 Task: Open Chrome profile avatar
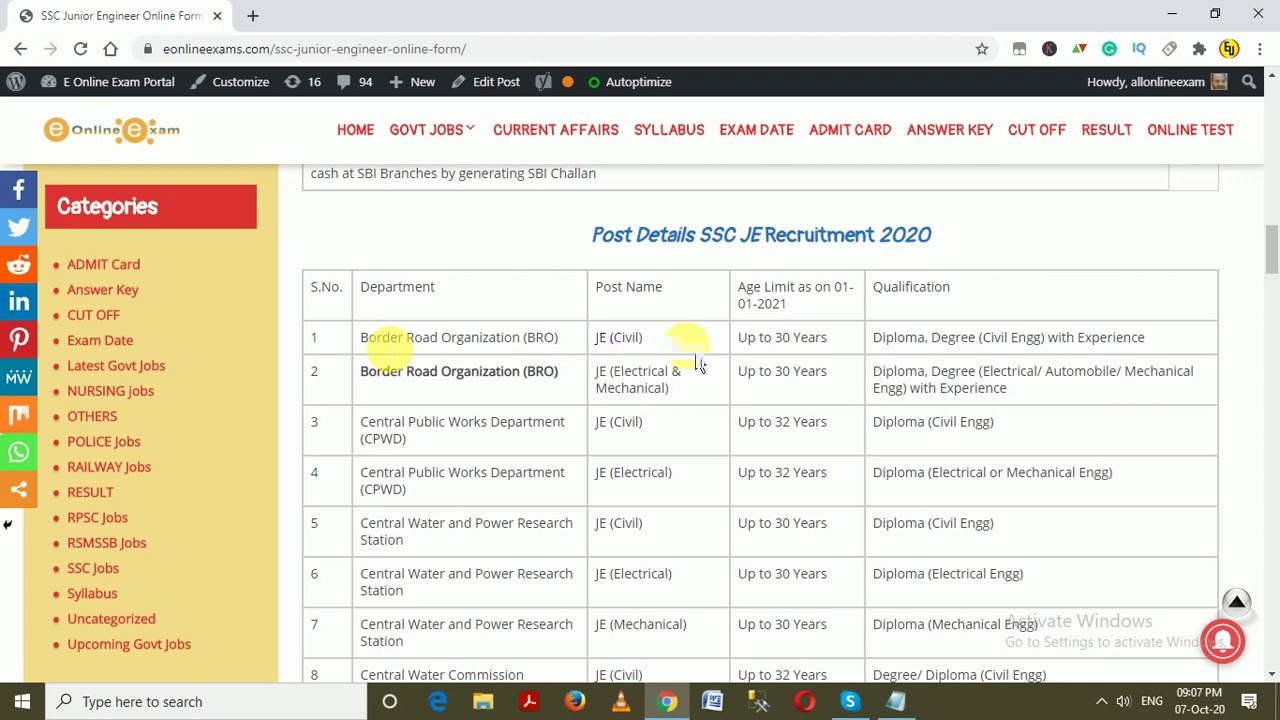[1229, 49]
